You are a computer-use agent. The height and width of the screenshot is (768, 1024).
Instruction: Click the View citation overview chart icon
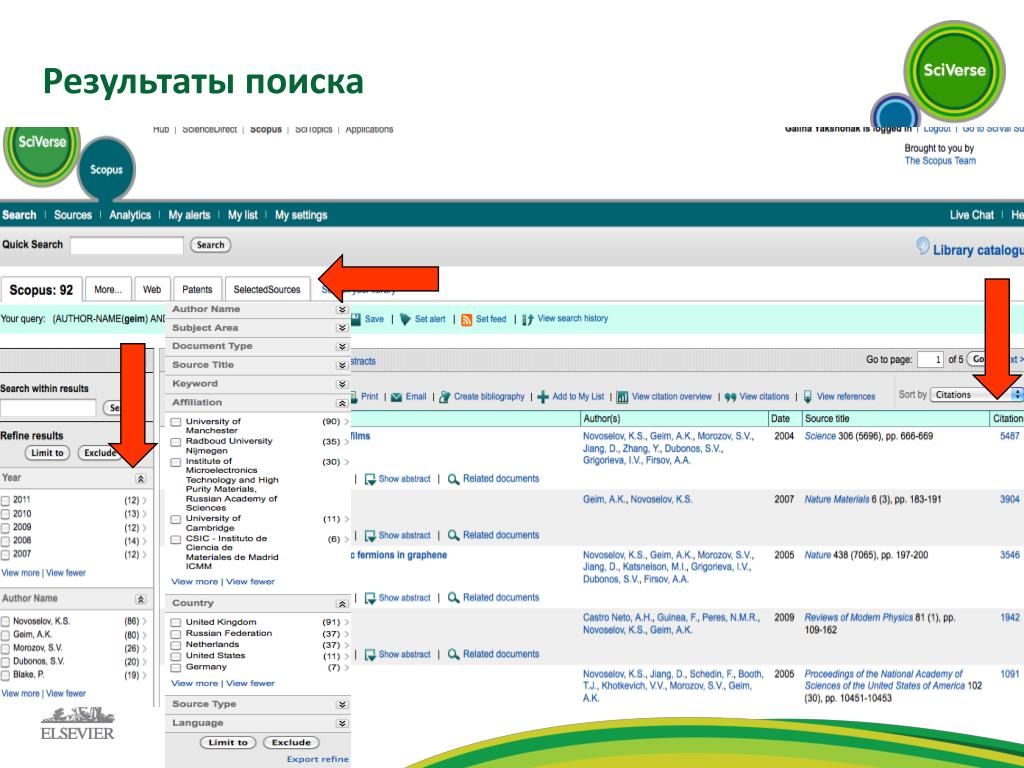point(622,396)
